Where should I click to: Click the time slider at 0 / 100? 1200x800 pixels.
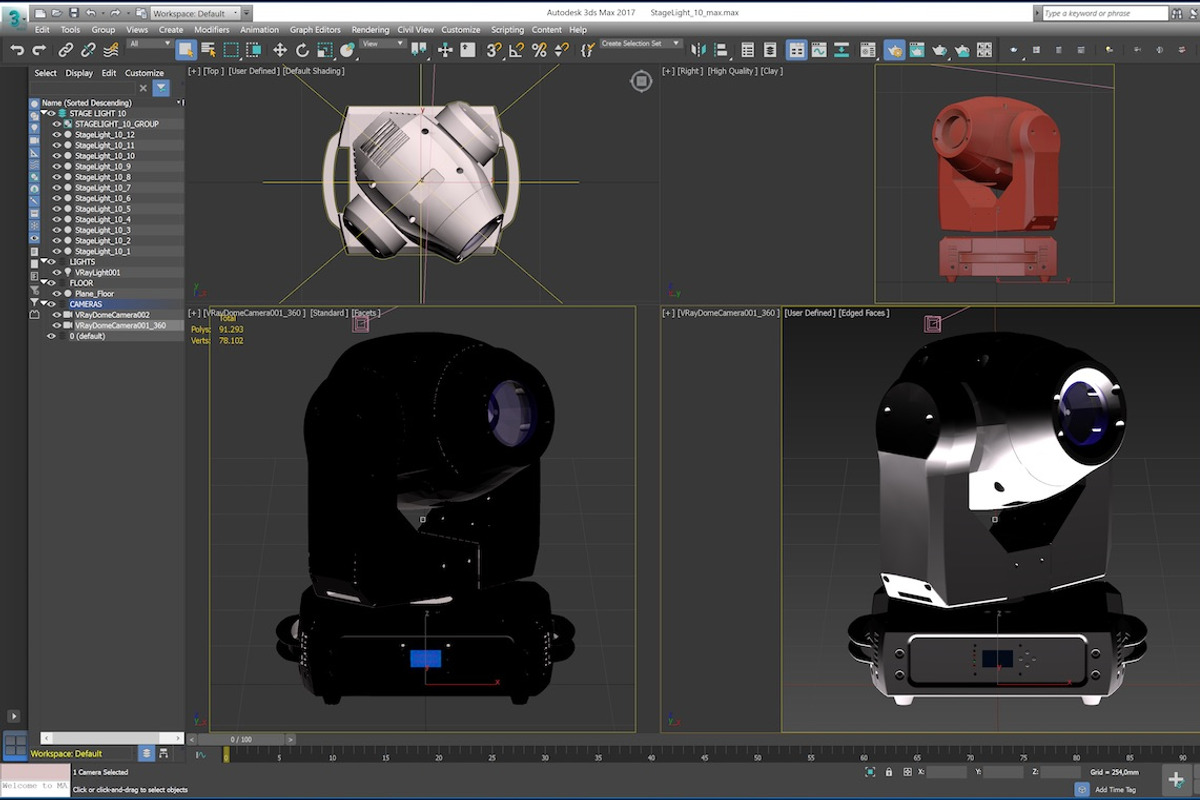(x=241, y=739)
